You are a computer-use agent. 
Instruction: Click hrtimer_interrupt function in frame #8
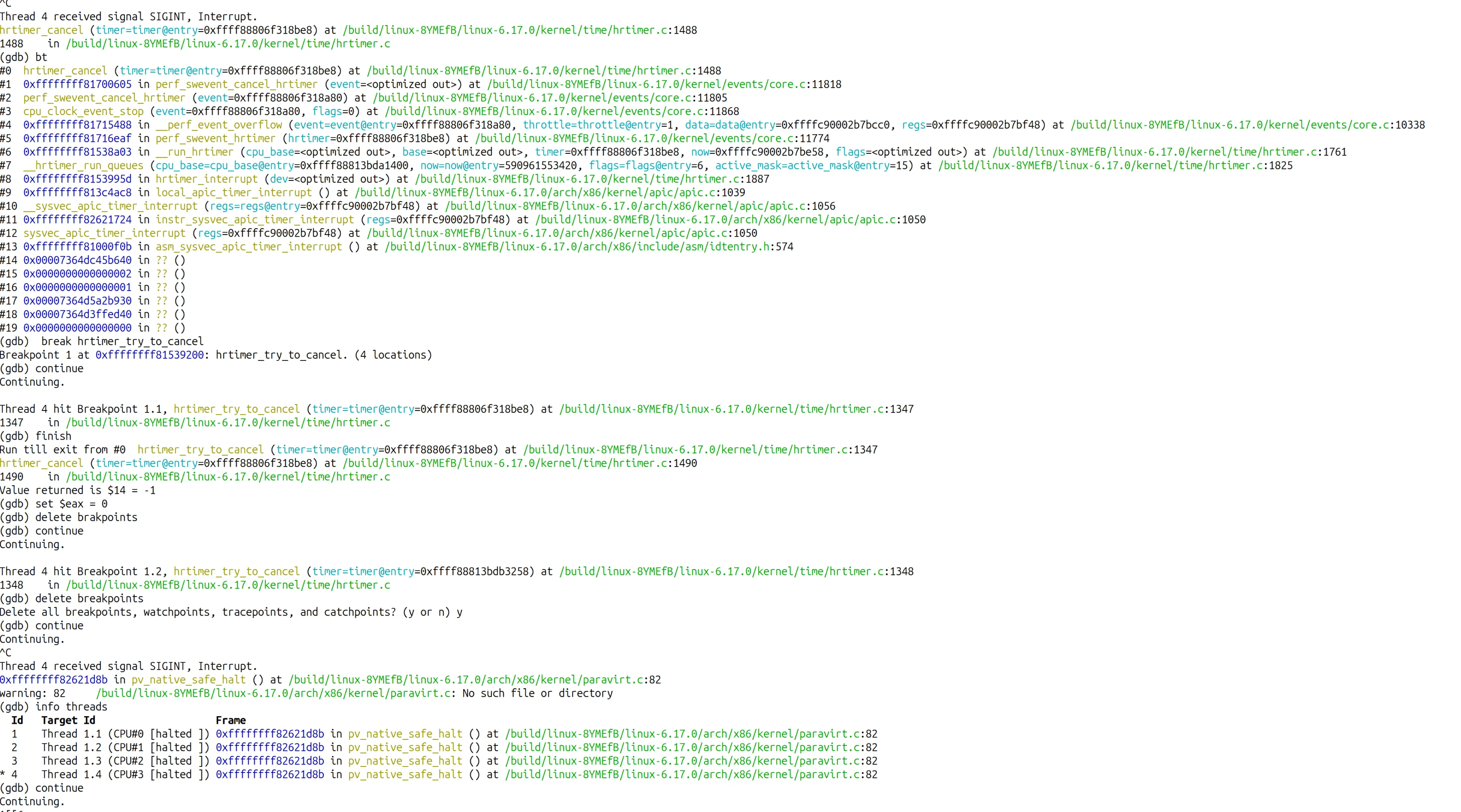click(206, 179)
